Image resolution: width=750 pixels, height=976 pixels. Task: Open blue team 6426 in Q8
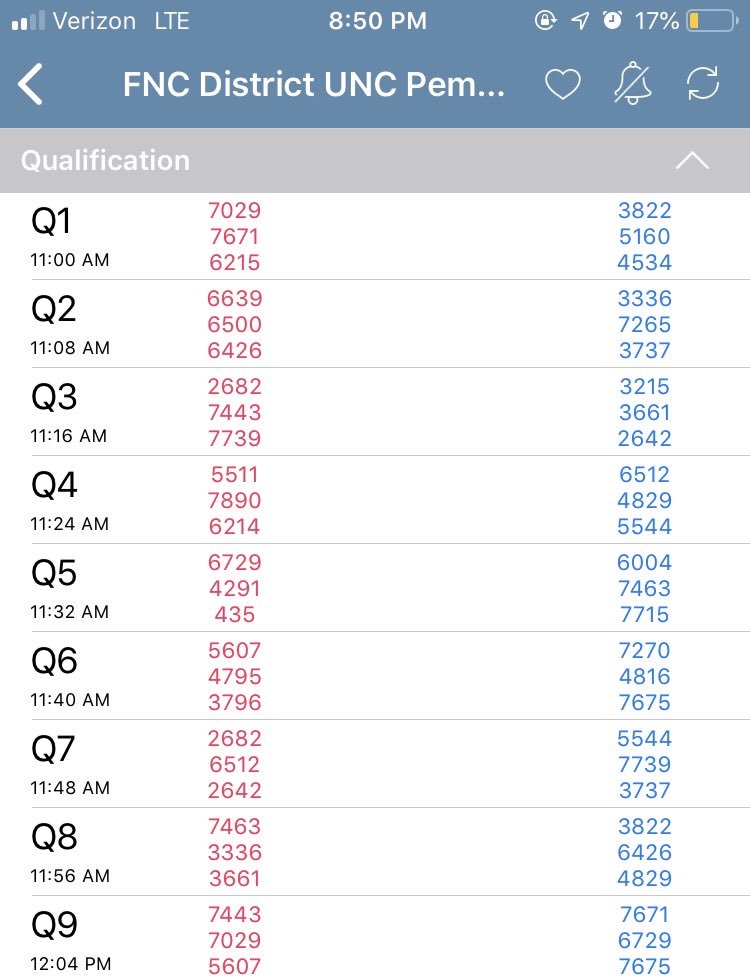(x=644, y=852)
